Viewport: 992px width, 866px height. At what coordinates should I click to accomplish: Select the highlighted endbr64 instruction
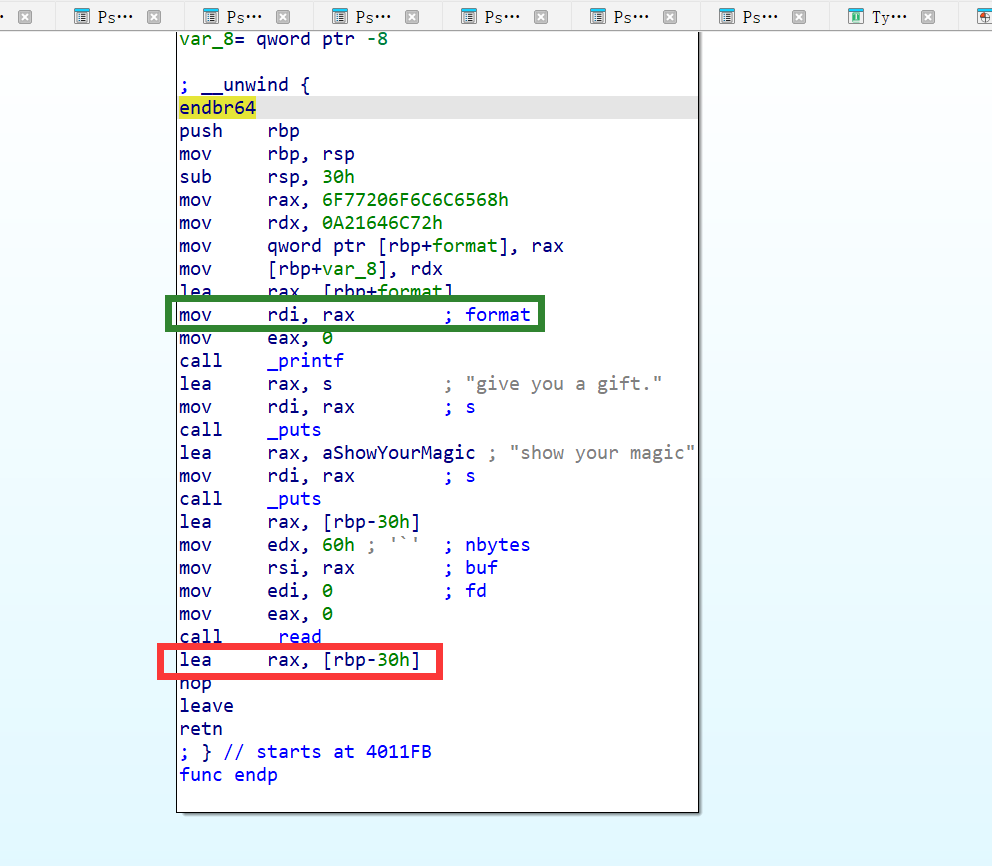(217, 108)
